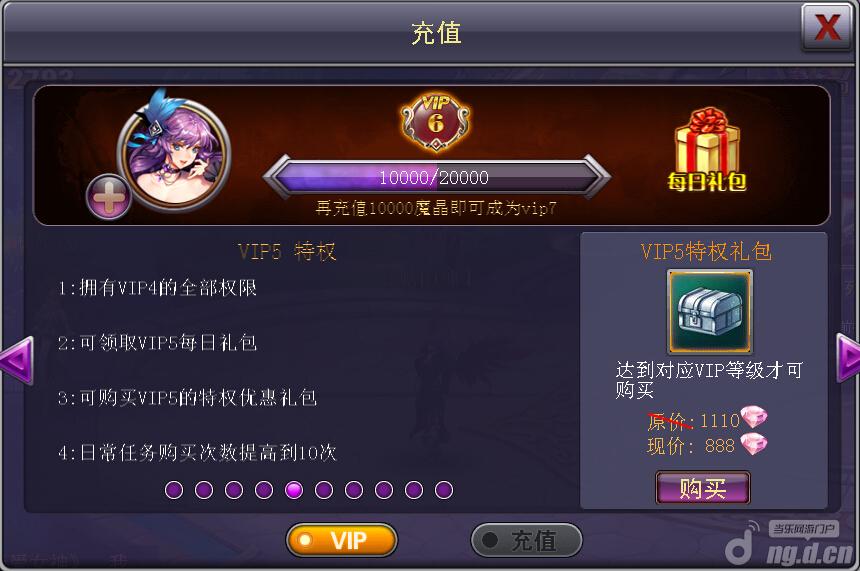The width and height of the screenshot is (860, 571).
Task: Go to previous VIP page with left arrow
Action: point(17,360)
